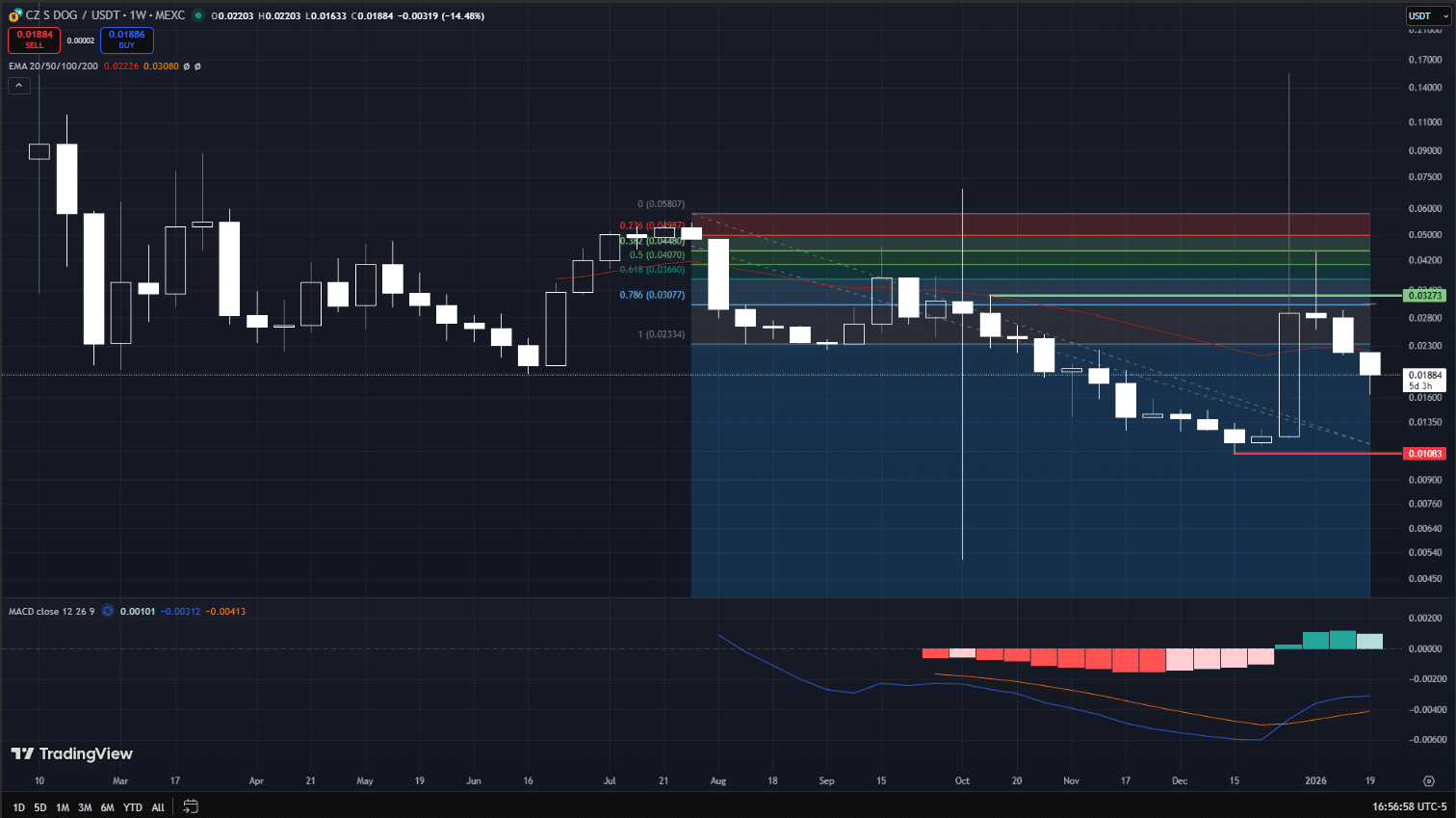
Task: Click the Fibonacci 0.786 (0.03077) level label
Action: [x=652, y=295]
